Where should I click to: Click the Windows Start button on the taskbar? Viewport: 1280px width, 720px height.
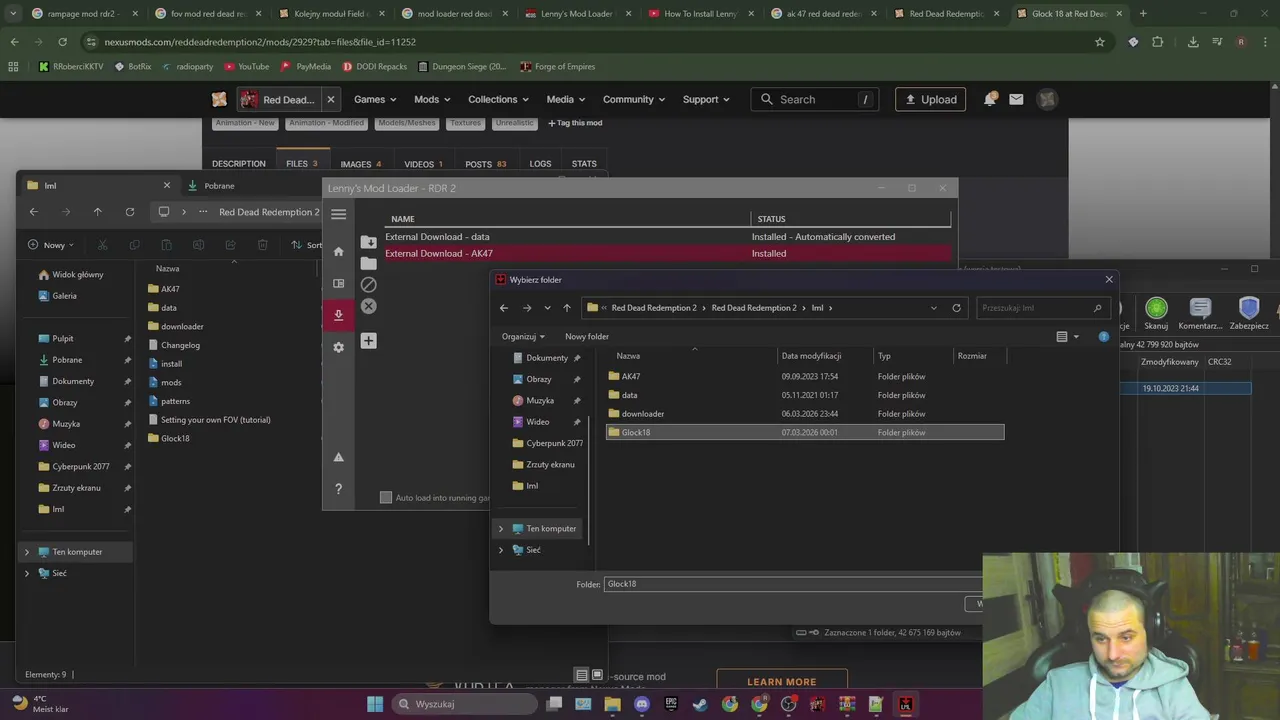[x=374, y=704]
